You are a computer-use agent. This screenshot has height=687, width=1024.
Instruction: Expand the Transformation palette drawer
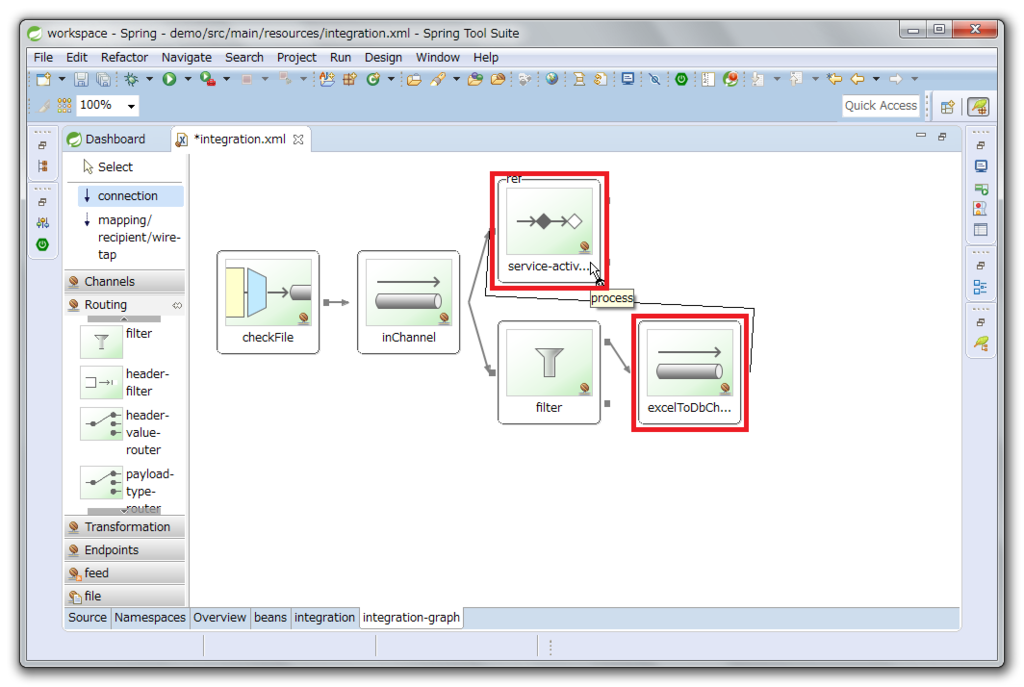tap(125, 527)
